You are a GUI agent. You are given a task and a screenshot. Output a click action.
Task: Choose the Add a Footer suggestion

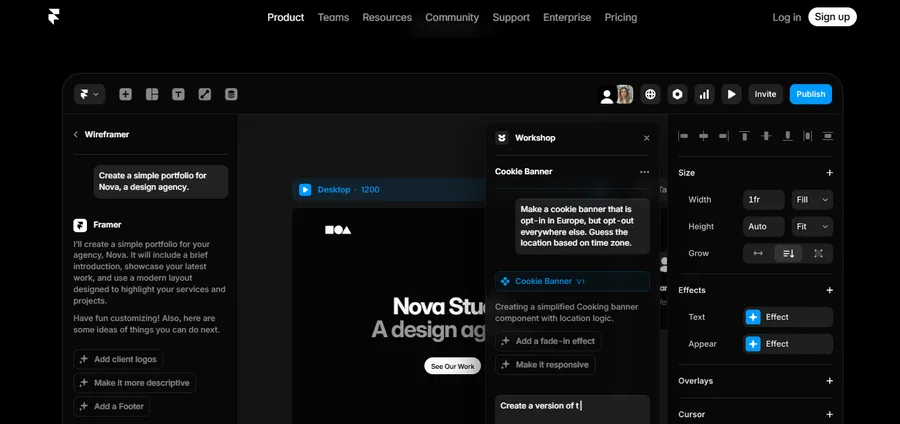tap(112, 406)
